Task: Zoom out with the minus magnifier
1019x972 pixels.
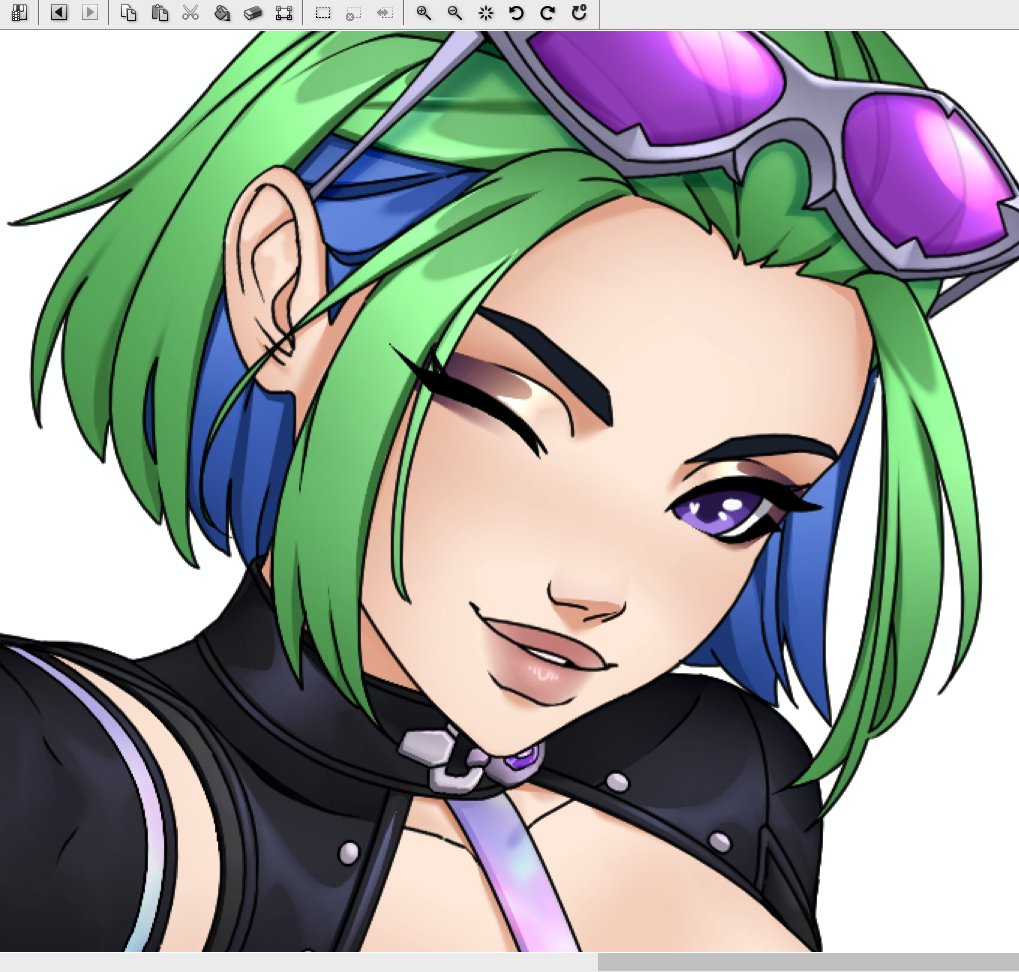Action: (x=455, y=12)
